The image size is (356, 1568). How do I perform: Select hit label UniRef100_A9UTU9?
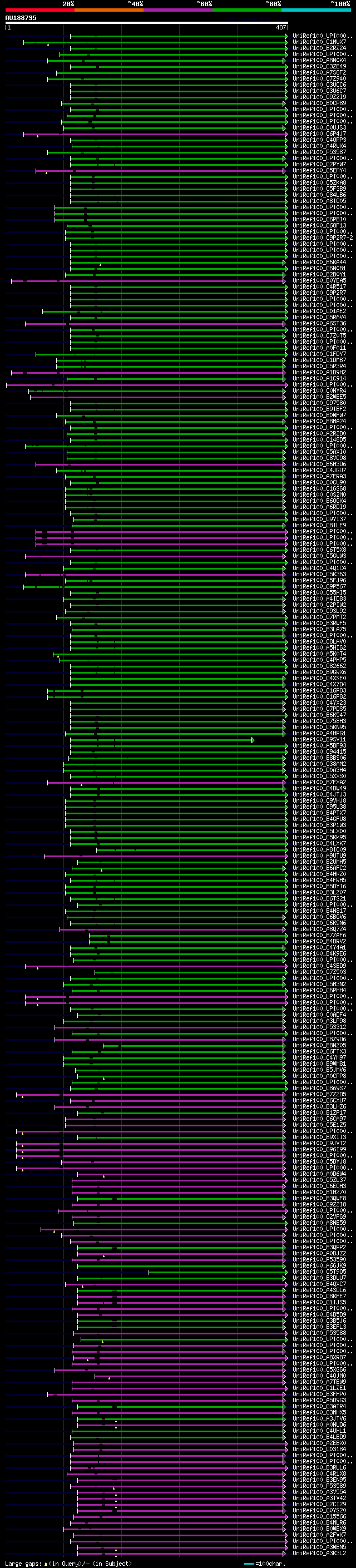pyautogui.click(x=319, y=856)
